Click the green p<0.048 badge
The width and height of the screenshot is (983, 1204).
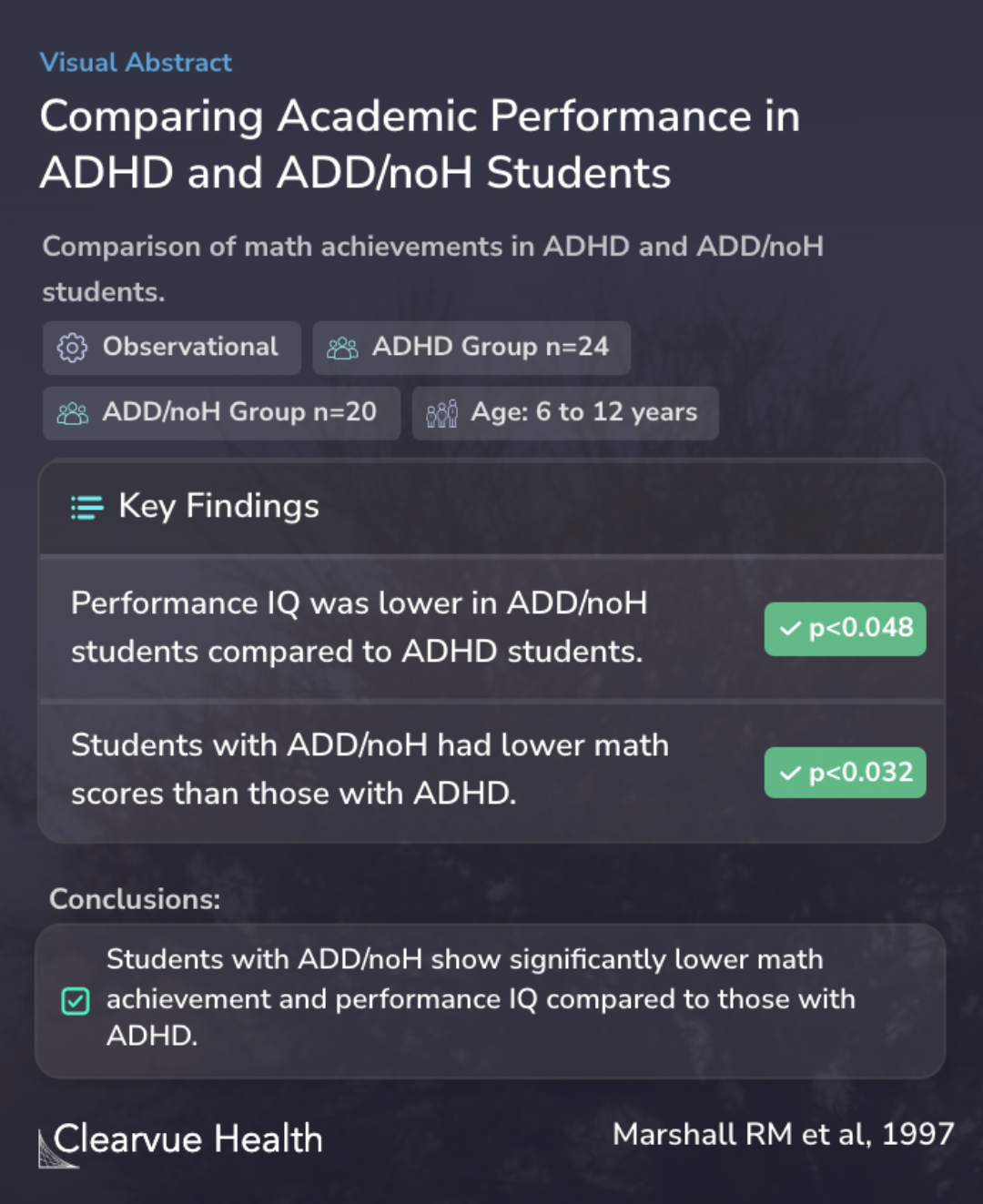846,629
